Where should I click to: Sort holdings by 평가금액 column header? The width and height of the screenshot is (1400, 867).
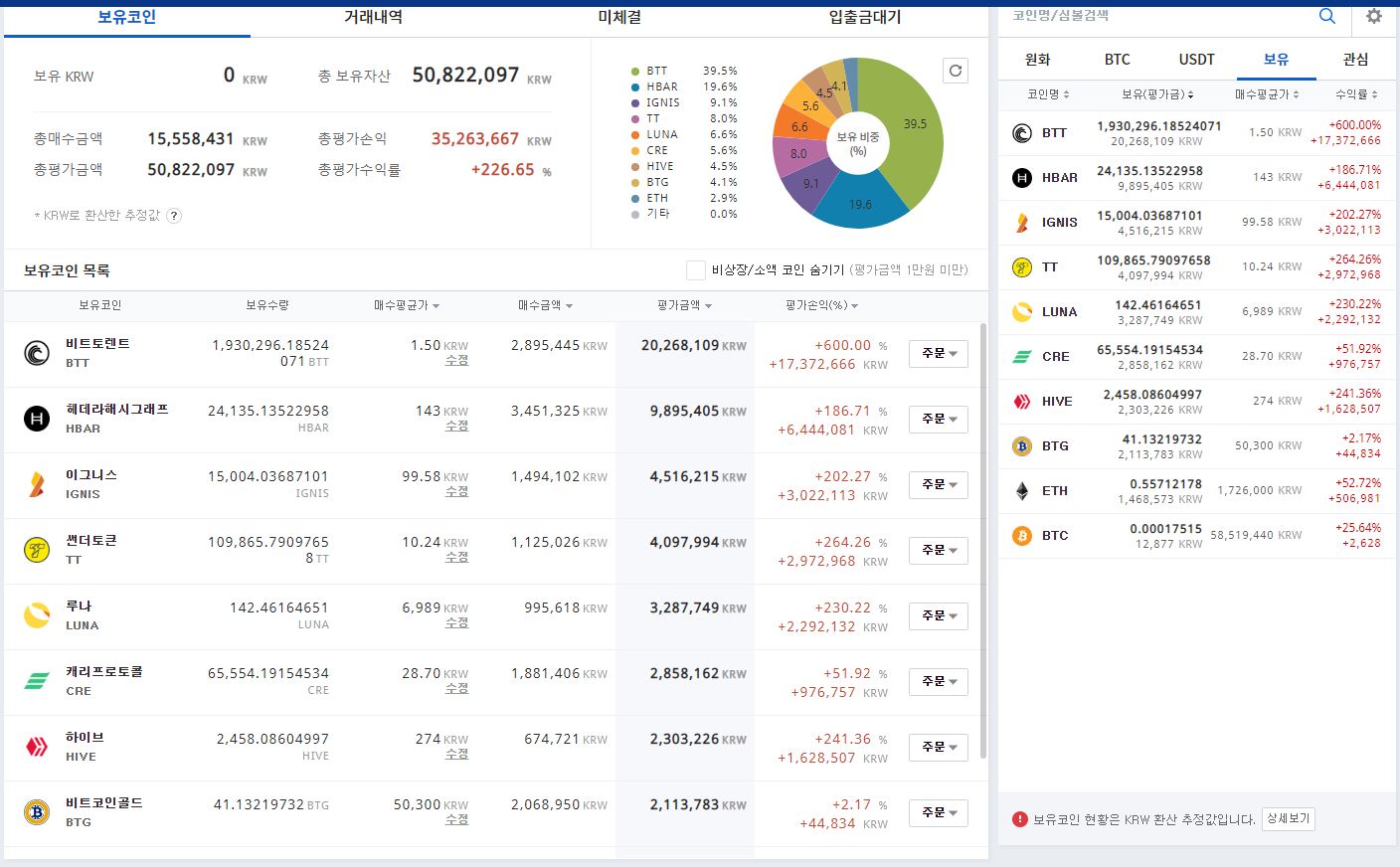[684, 305]
